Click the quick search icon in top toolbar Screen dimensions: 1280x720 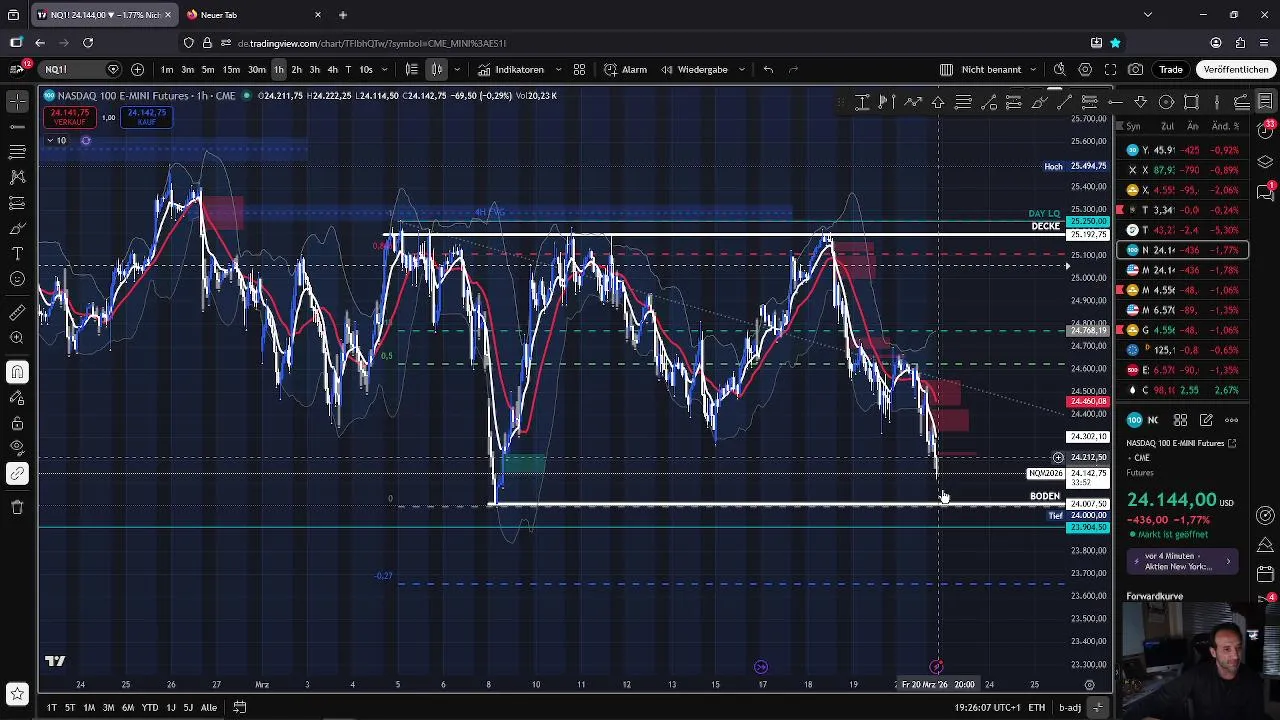1060,69
